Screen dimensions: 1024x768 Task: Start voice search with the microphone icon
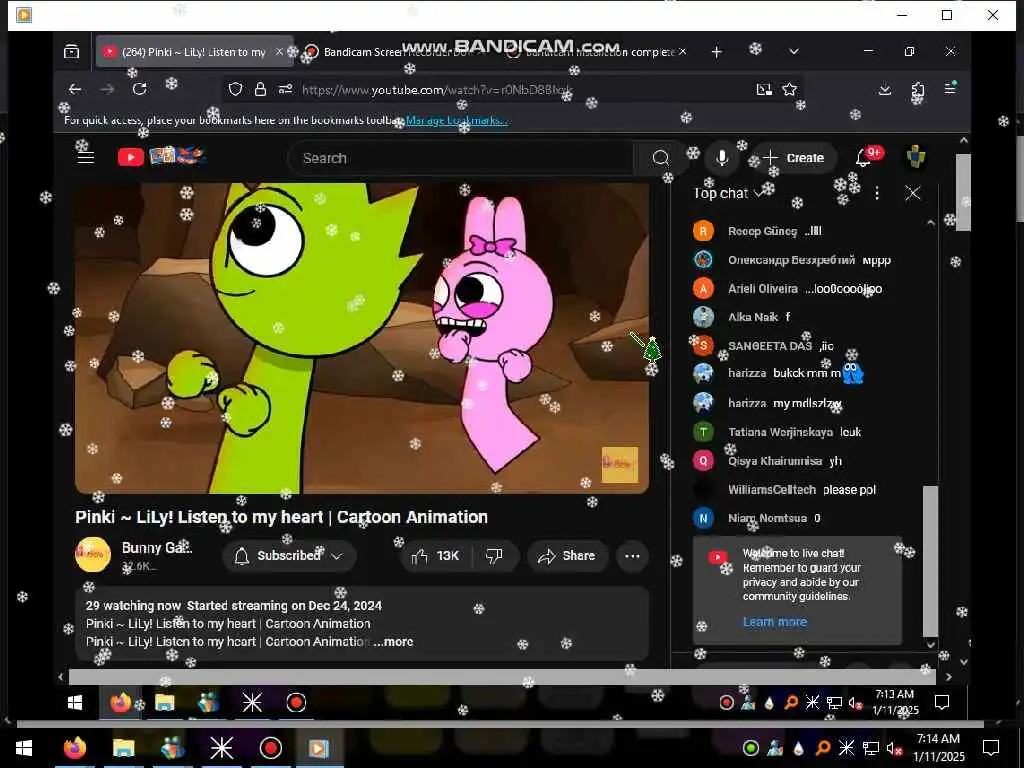(722, 158)
